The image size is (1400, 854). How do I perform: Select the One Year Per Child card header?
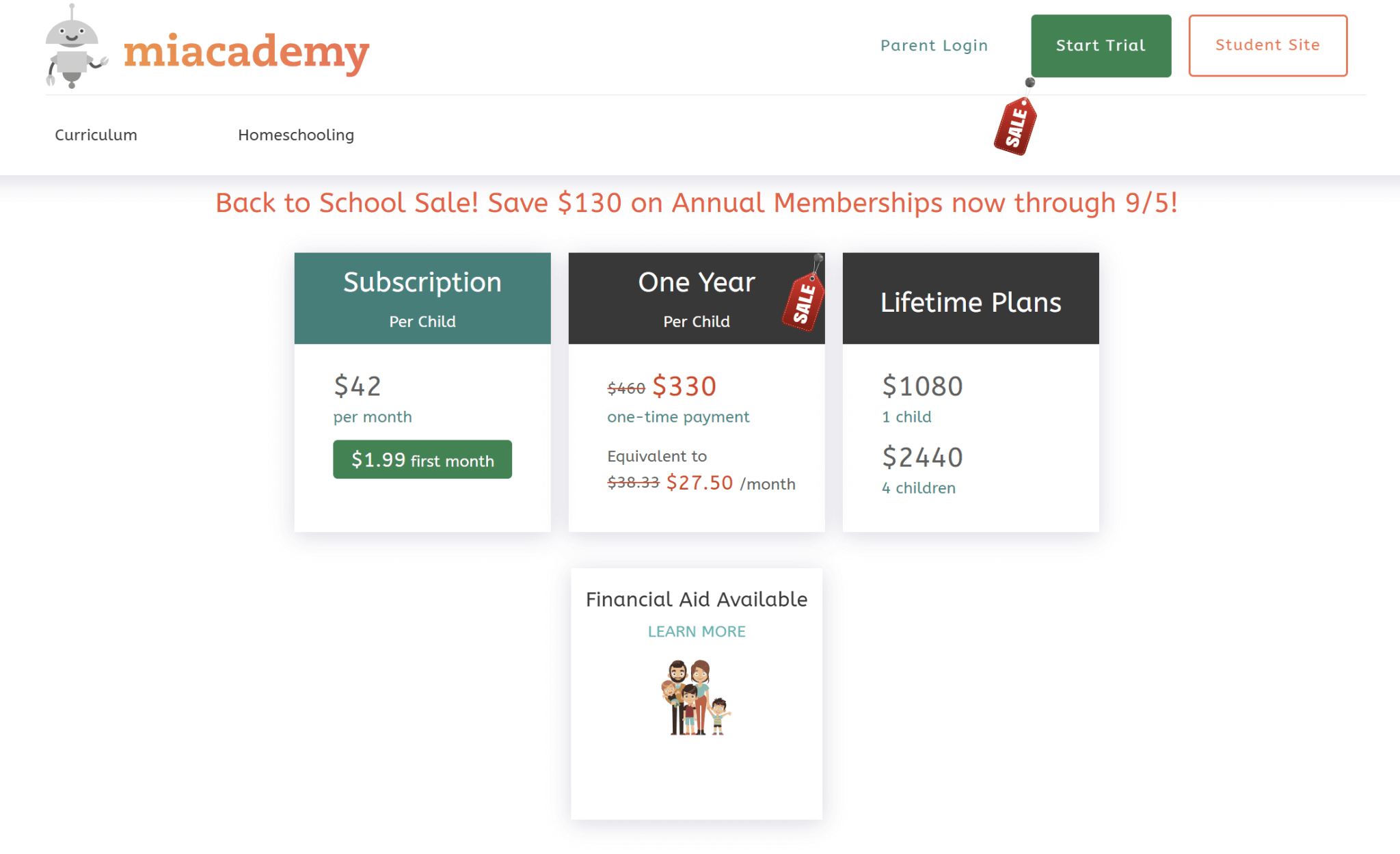coord(696,297)
